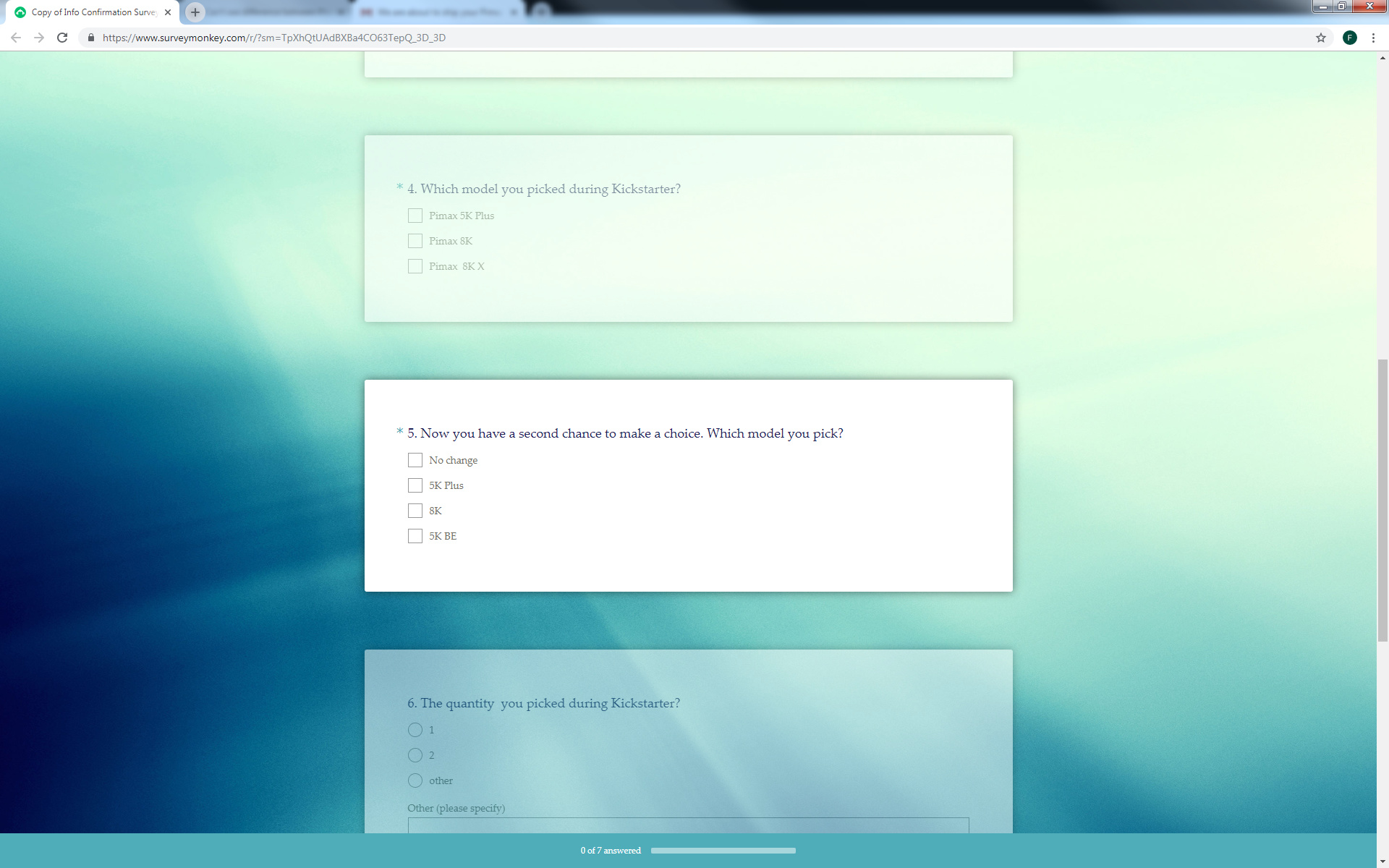Switch to the second blurred browser tab
Viewport: 1389px width, 868px height.
pos(438,12)
